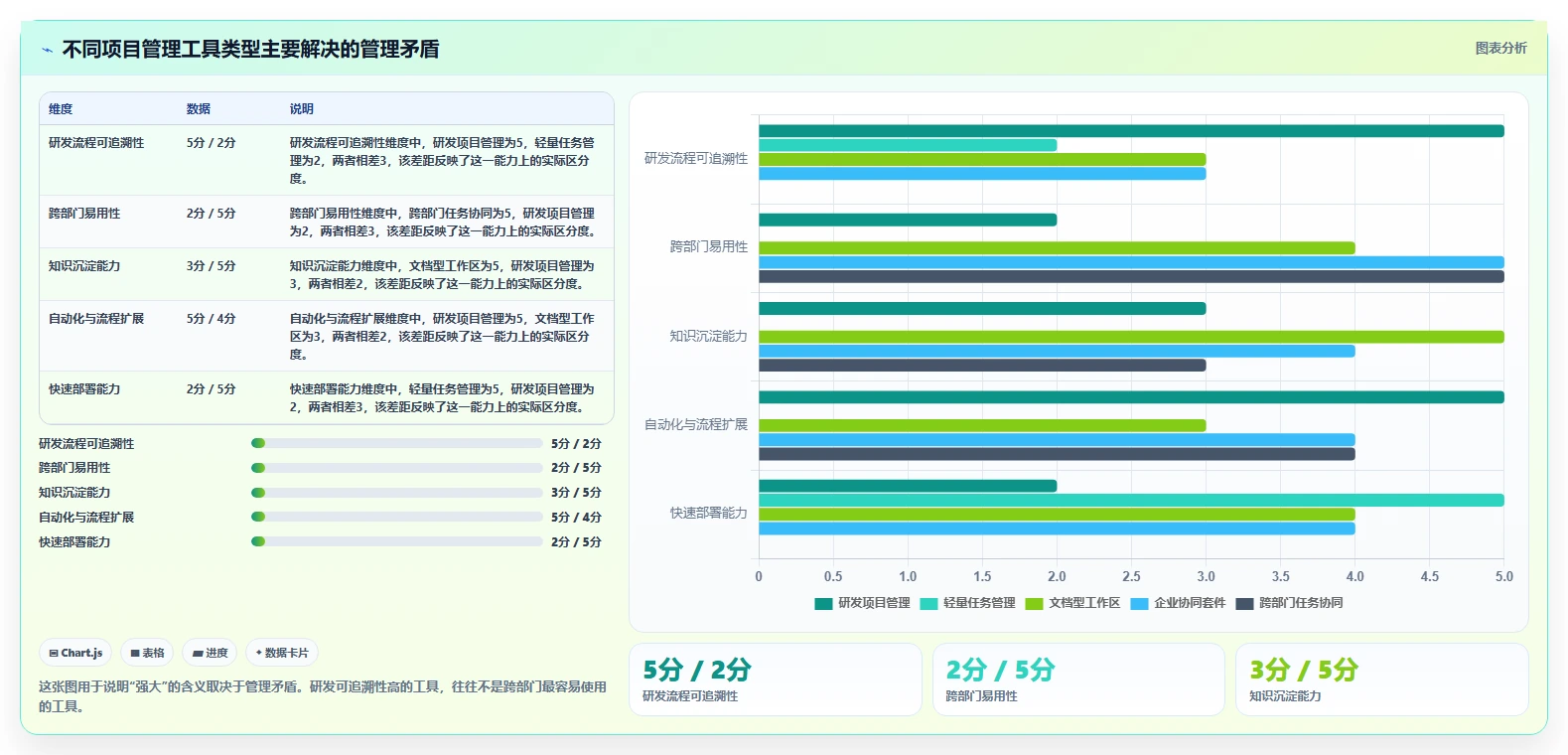Viewport: 1568px width, 755px height.
Task: Click the 知识沉淀能力 progress bar
Action: (x=397, y=493)
